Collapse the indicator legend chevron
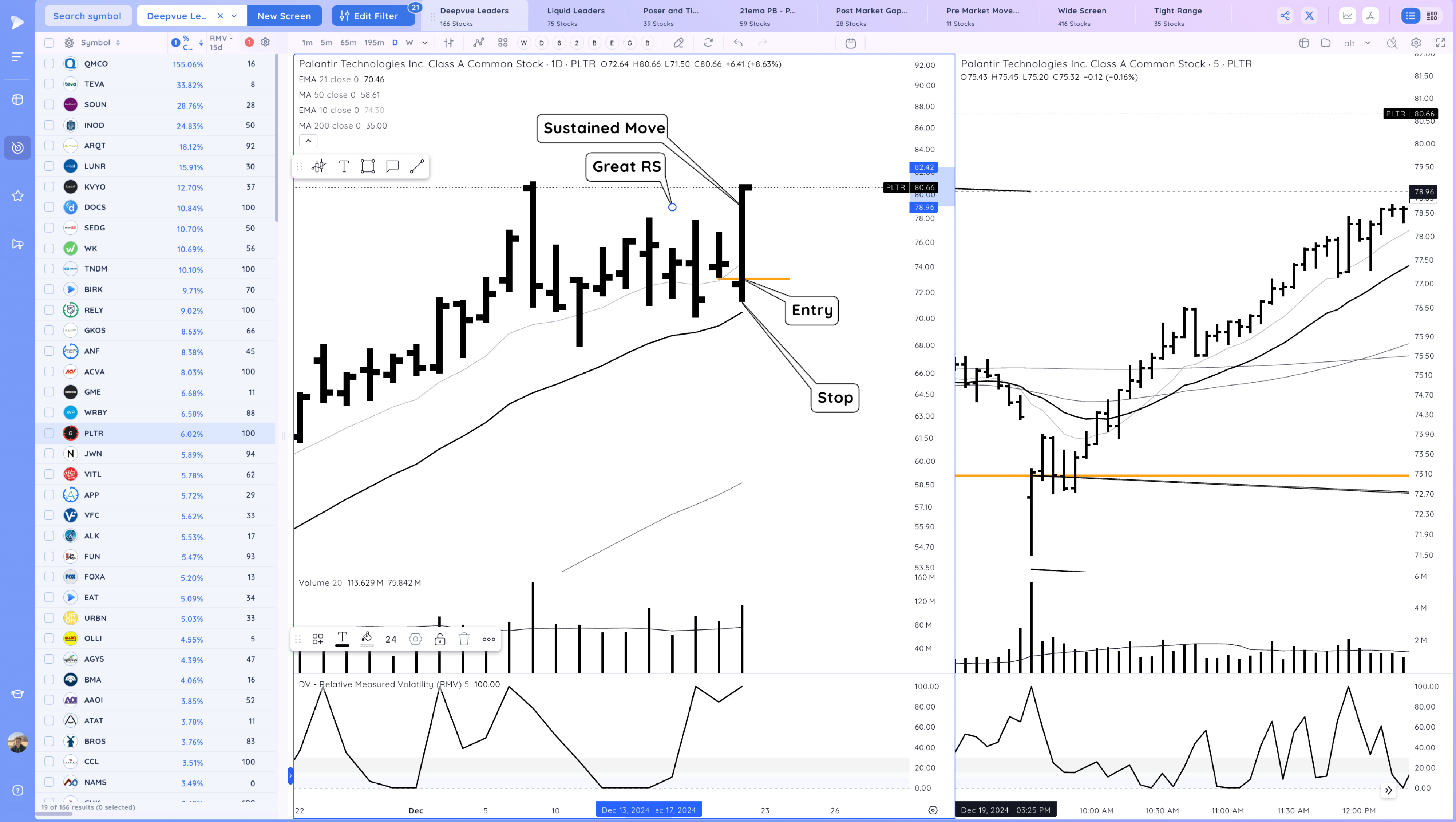 [308, 141]
